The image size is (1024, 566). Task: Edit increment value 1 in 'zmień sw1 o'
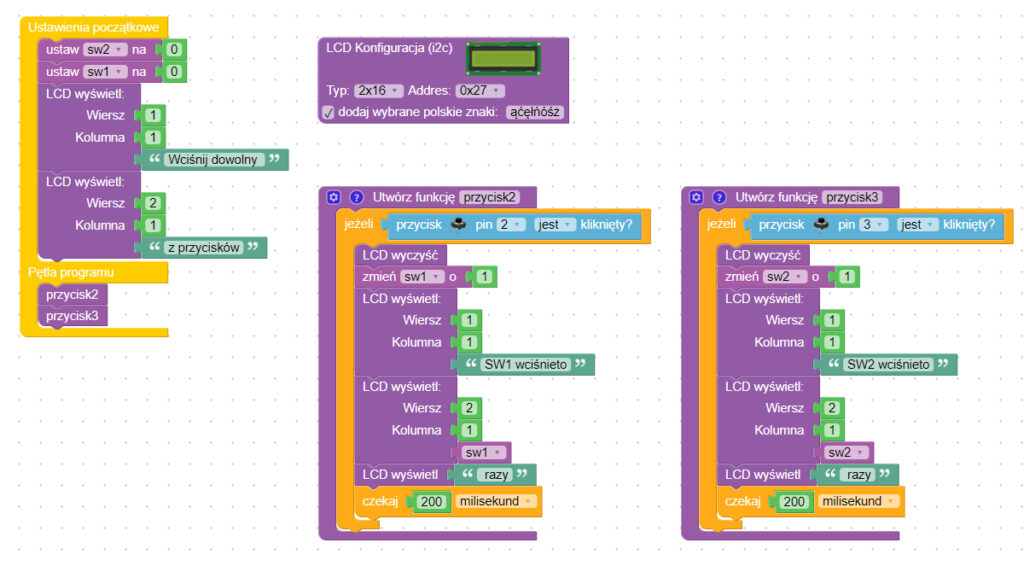click(484, 277)
